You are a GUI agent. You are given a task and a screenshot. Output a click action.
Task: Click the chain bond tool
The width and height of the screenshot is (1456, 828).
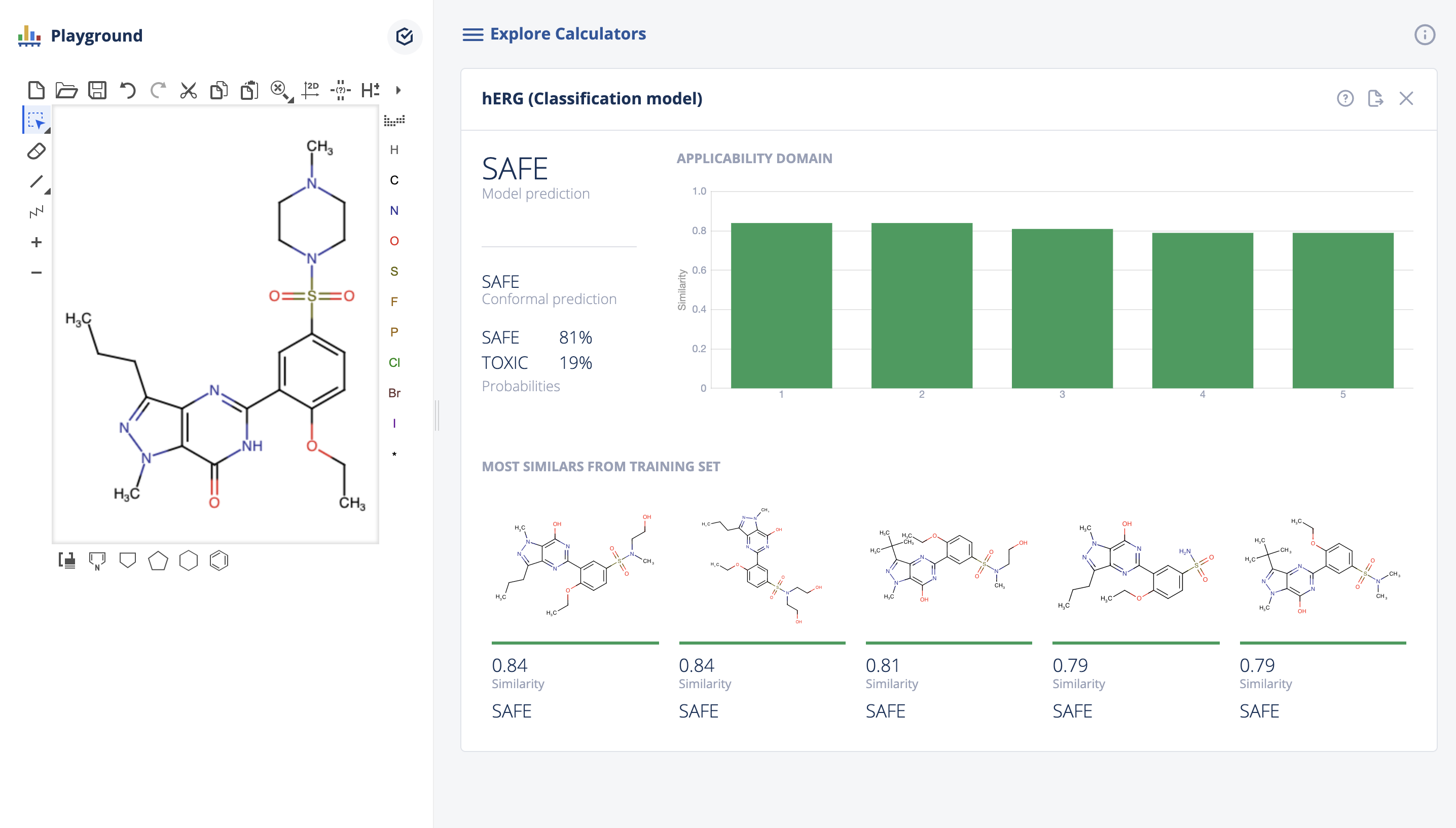pos(37,212)
